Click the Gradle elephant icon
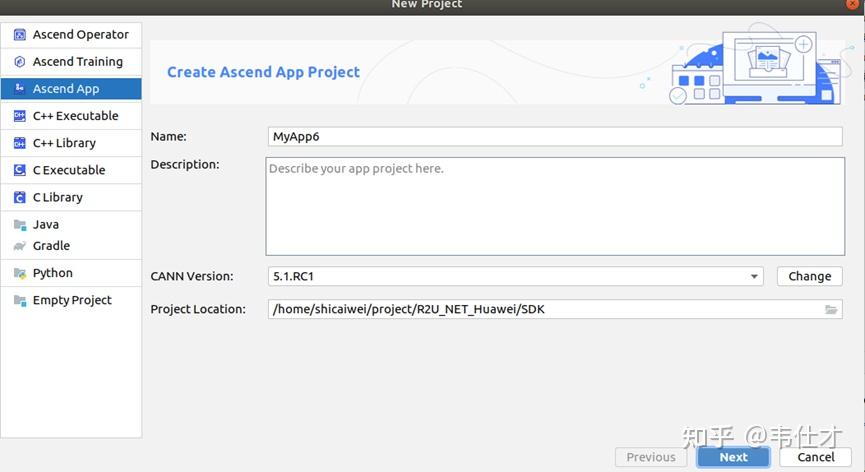 click(x=19, y=246)
